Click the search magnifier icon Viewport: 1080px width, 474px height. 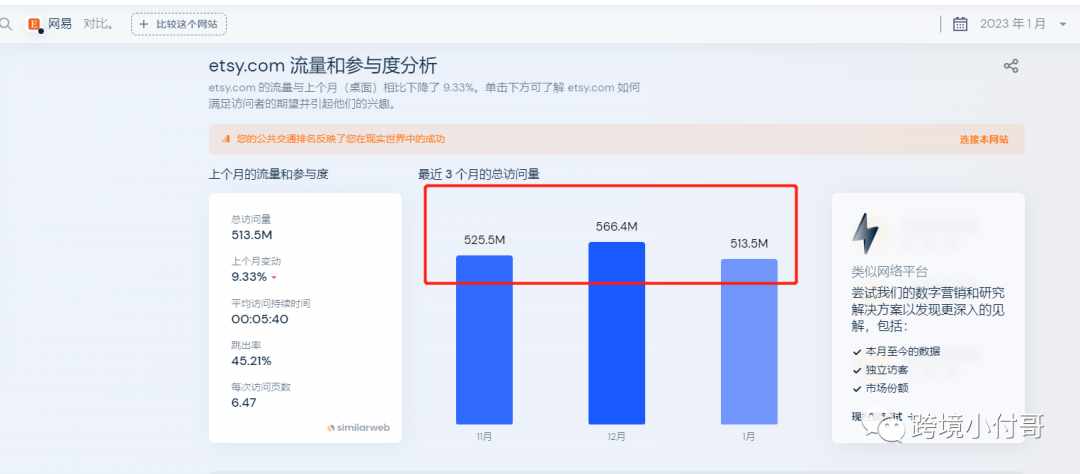click(x=6, y=24)
